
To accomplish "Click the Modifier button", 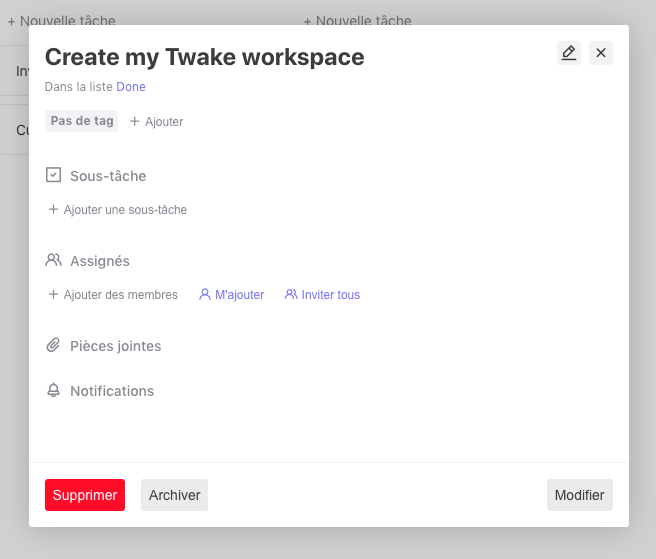I will click(x=579, y=495).
